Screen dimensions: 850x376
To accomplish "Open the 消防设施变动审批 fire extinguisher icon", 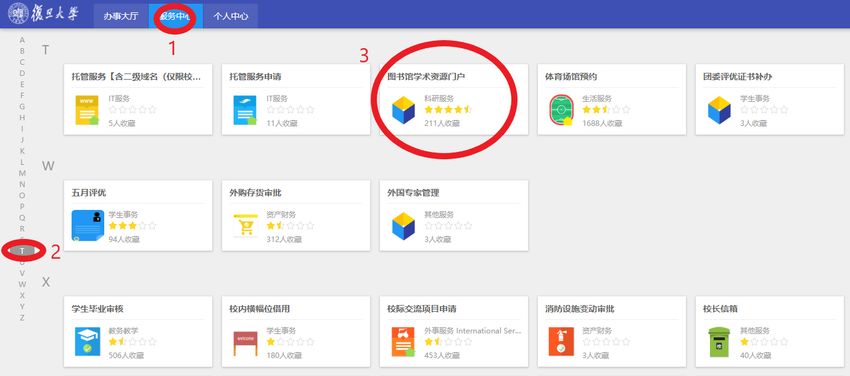I will 561,342.
